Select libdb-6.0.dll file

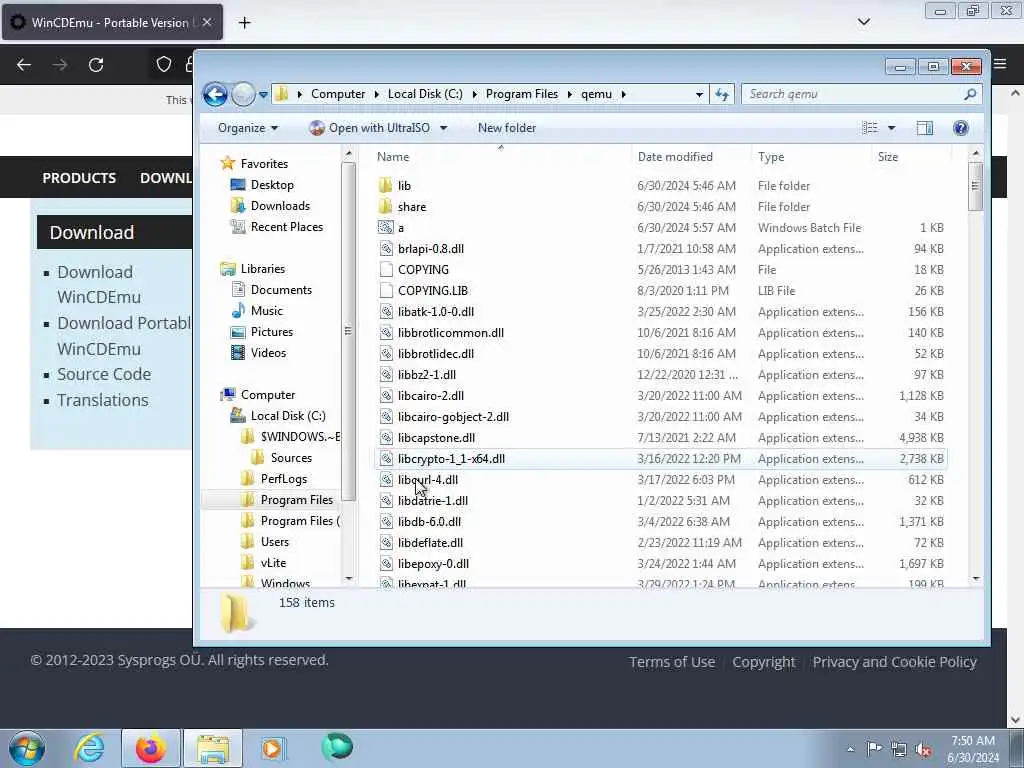point(430,522)
